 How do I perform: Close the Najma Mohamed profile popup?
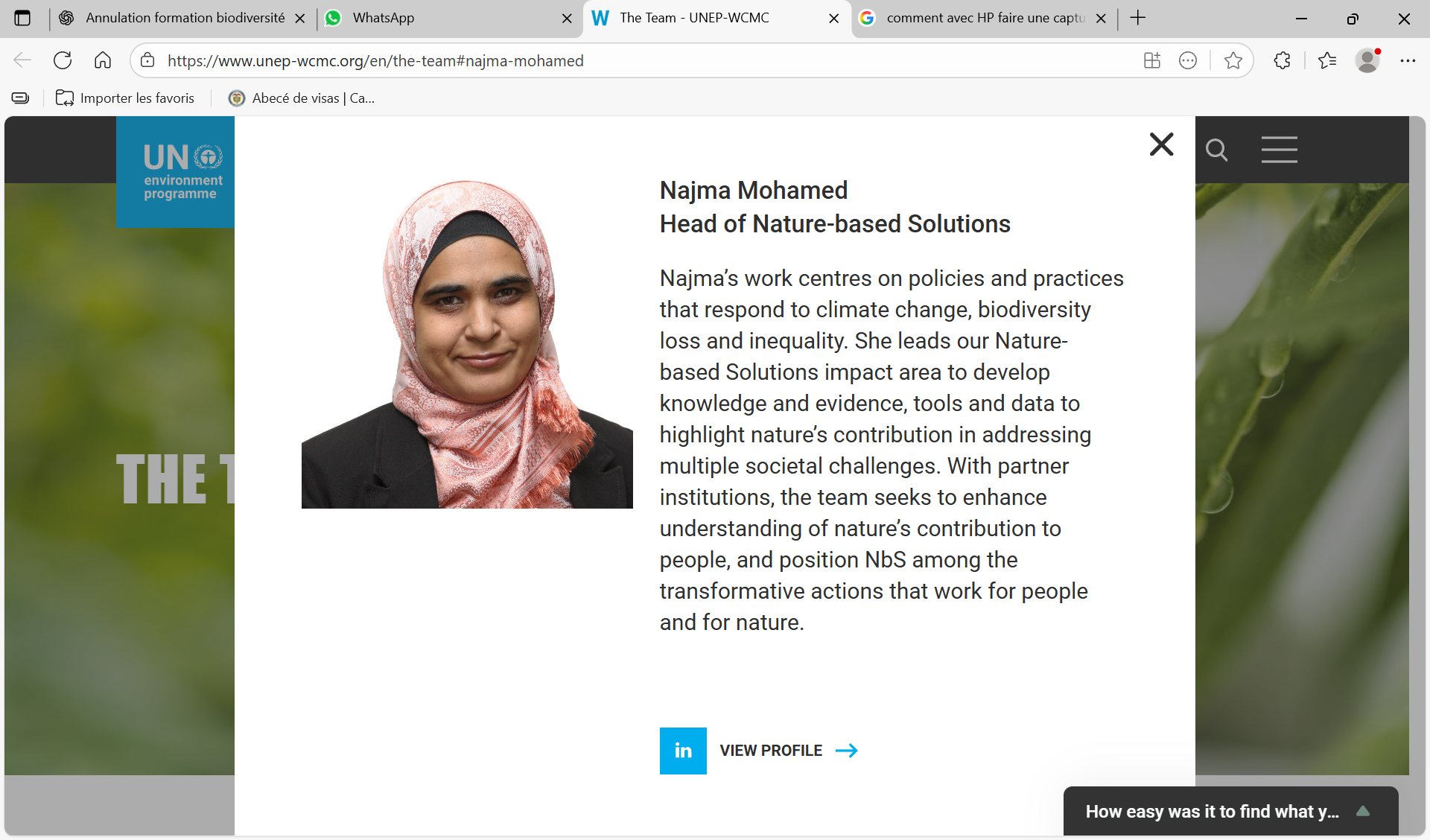(x=1161, y=144)
